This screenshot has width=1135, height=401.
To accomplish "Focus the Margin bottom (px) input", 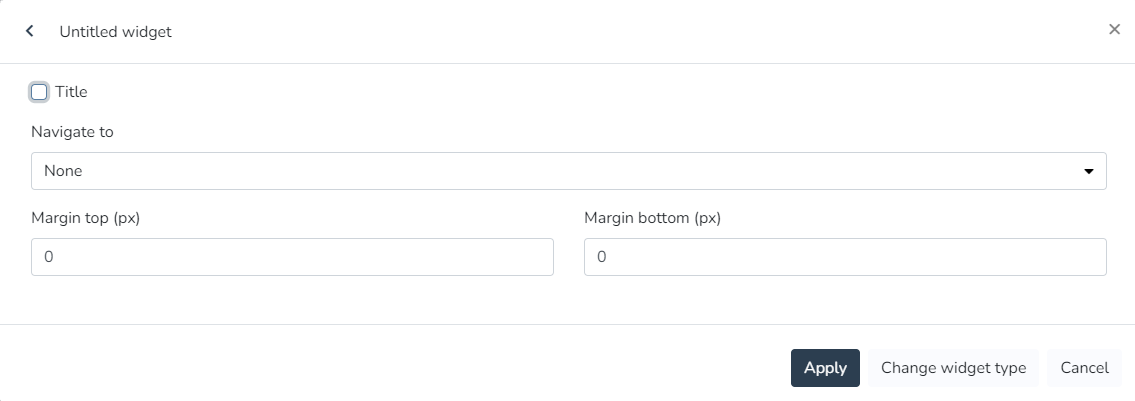I will coord(845,257).
